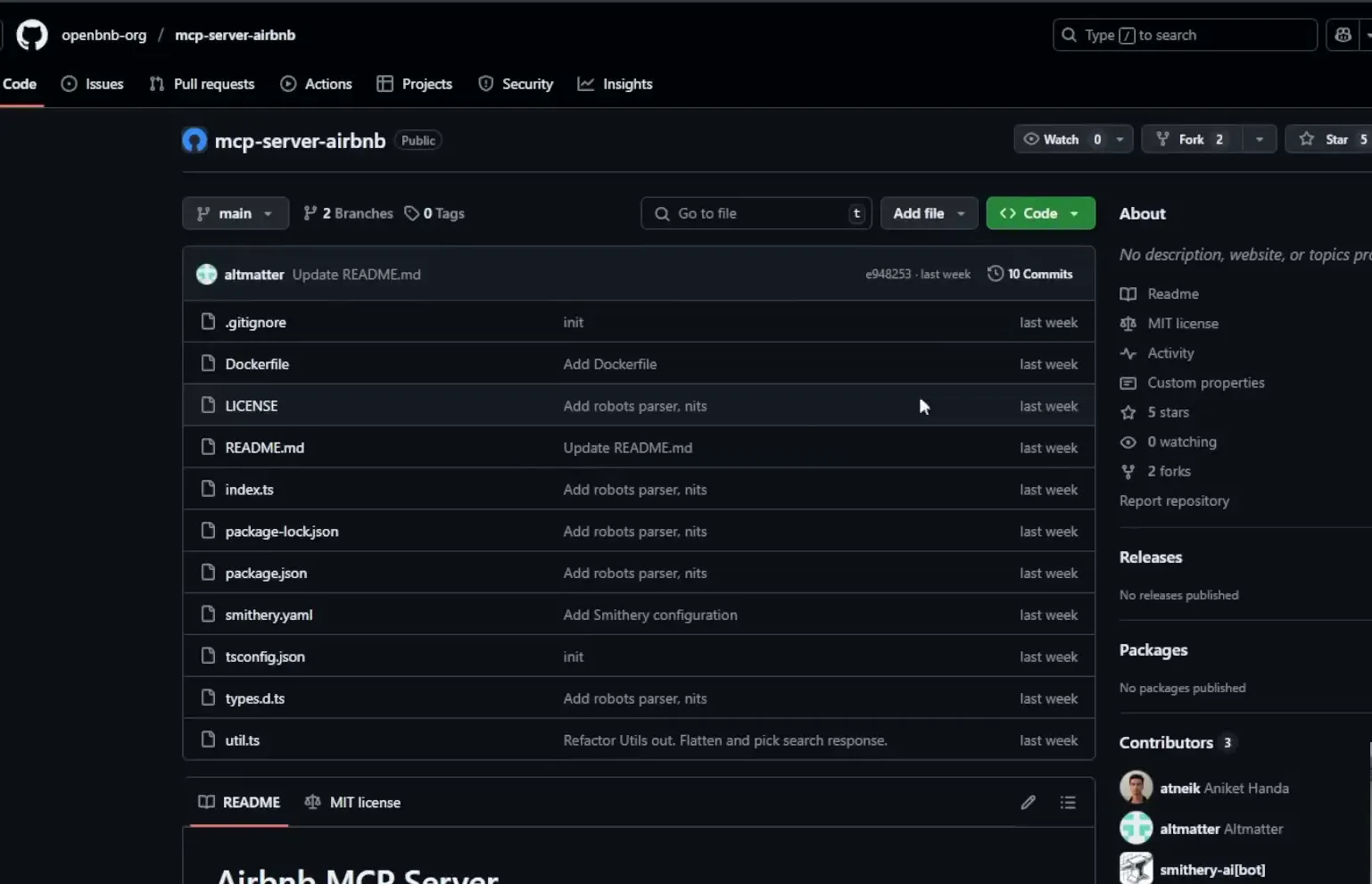
Task: Click the openbnb-org avatar next to repo title
Action: click(x=194, y=140)
